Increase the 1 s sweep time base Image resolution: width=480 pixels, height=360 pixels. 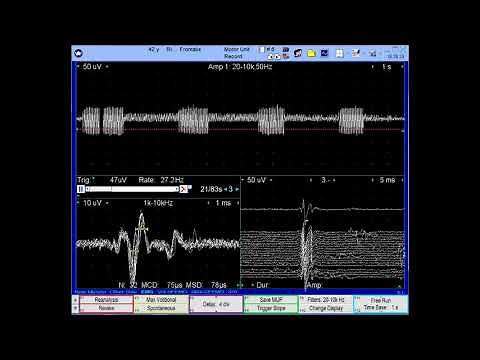tap(402, 67)
